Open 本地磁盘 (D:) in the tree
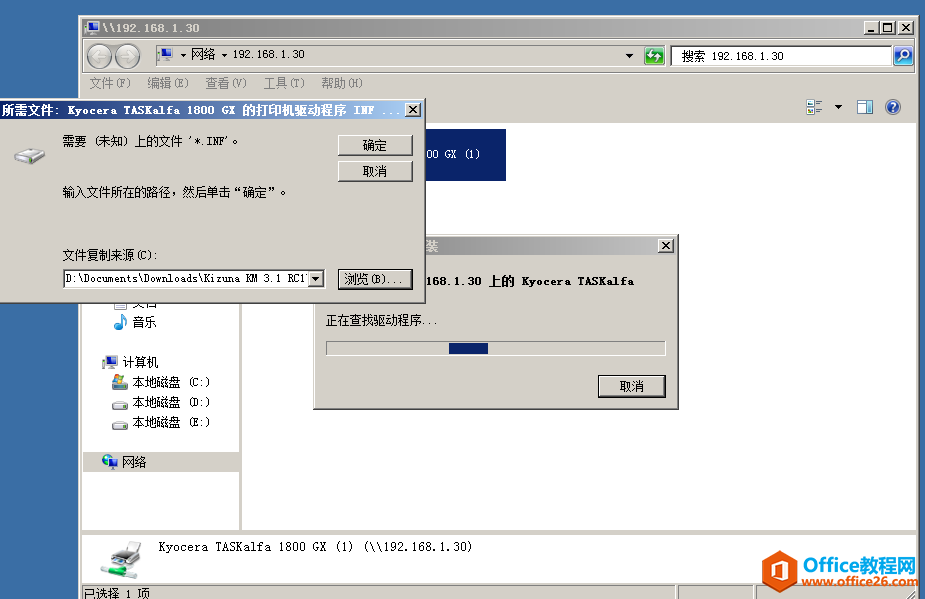This screenshot has height=599, width=925. click(171, 402)
